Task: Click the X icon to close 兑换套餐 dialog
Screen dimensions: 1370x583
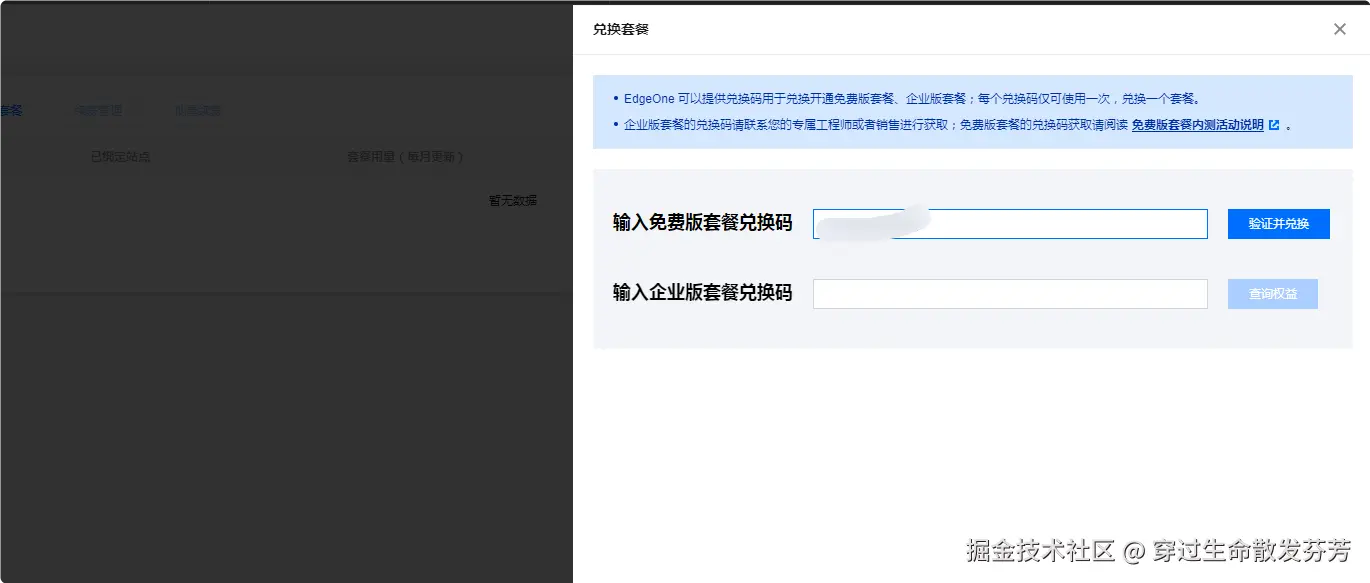Action: click(x=1339, y=29)
